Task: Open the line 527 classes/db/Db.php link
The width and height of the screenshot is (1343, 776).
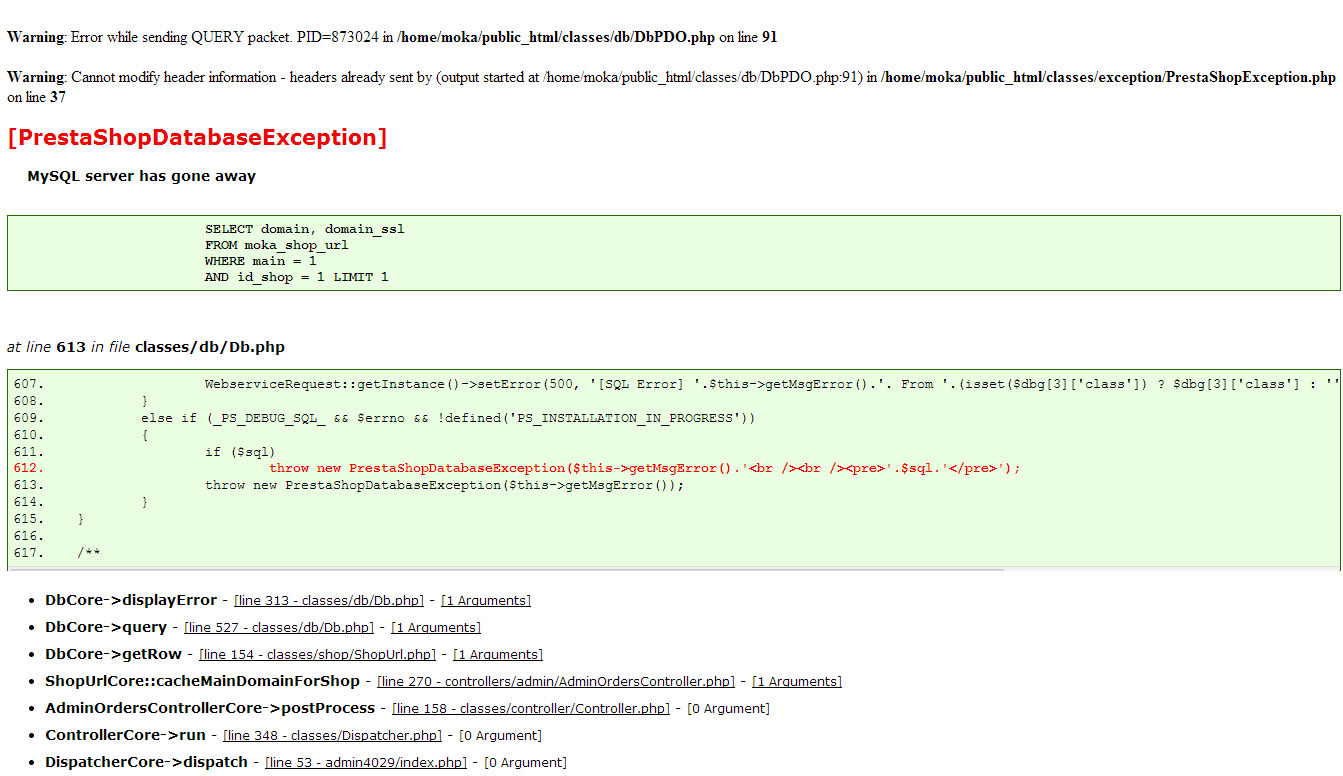Action: 279,628
